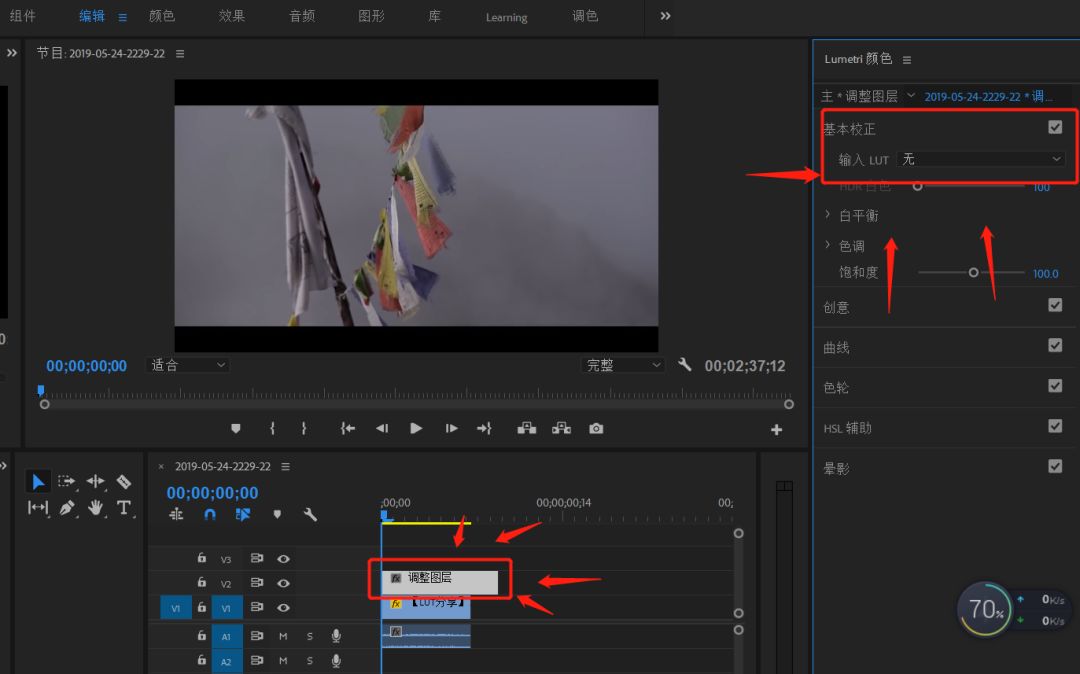Select the Type tool
The image size is (1080, 674).
123,508
